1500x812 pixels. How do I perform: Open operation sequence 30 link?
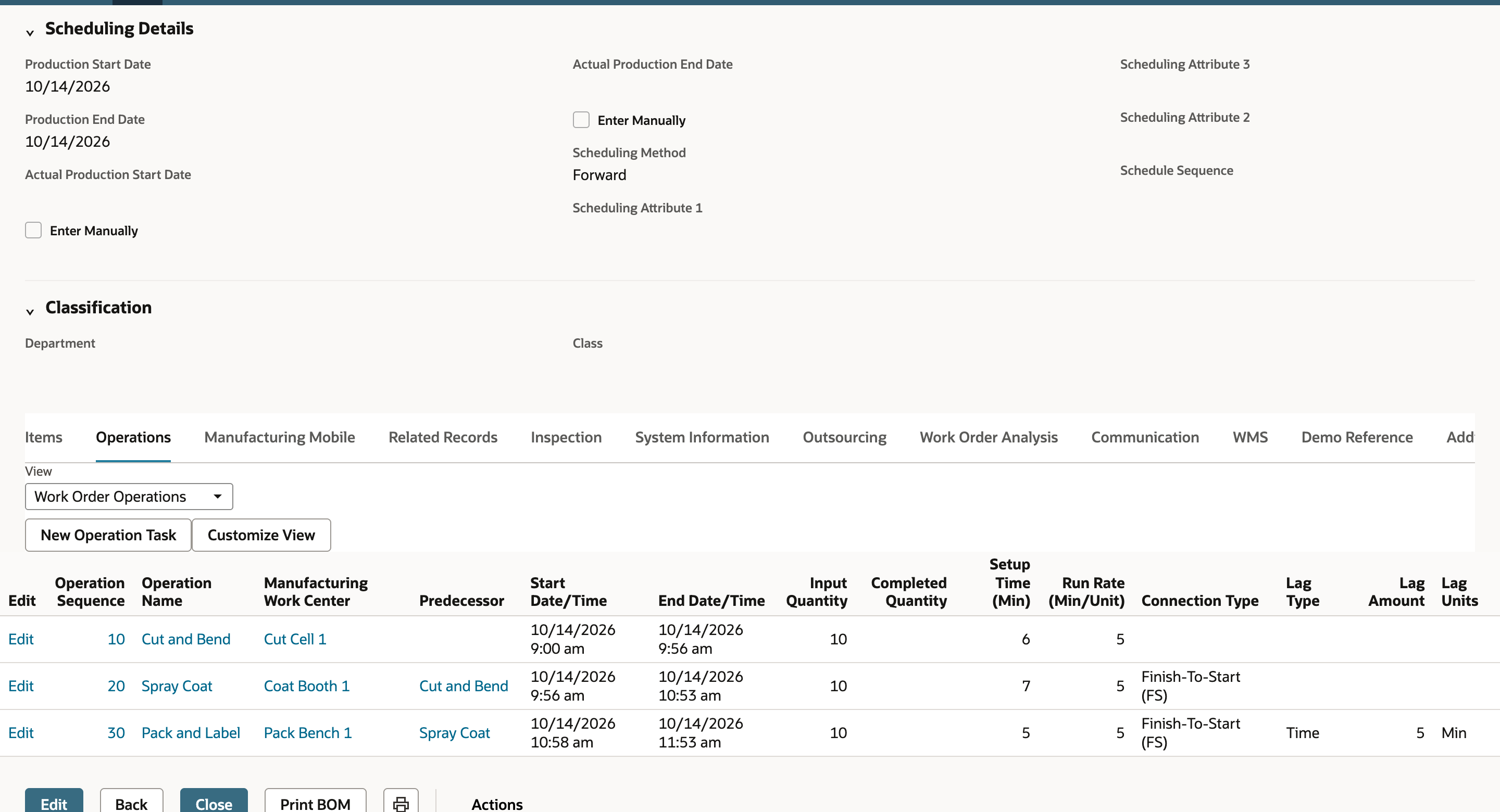[x=116, y=732]
